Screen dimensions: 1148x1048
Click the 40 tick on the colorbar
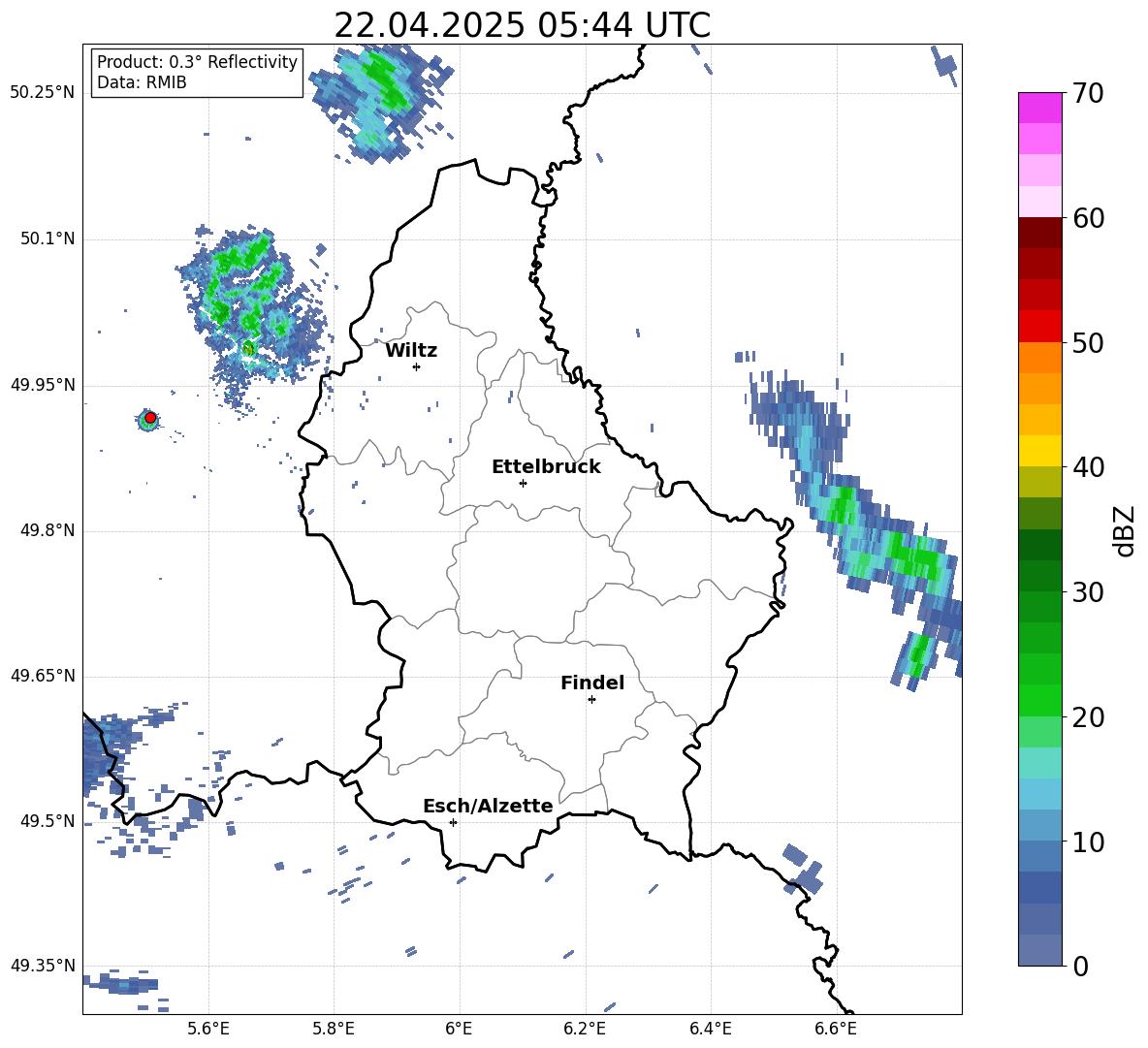tap(1088, 467)
